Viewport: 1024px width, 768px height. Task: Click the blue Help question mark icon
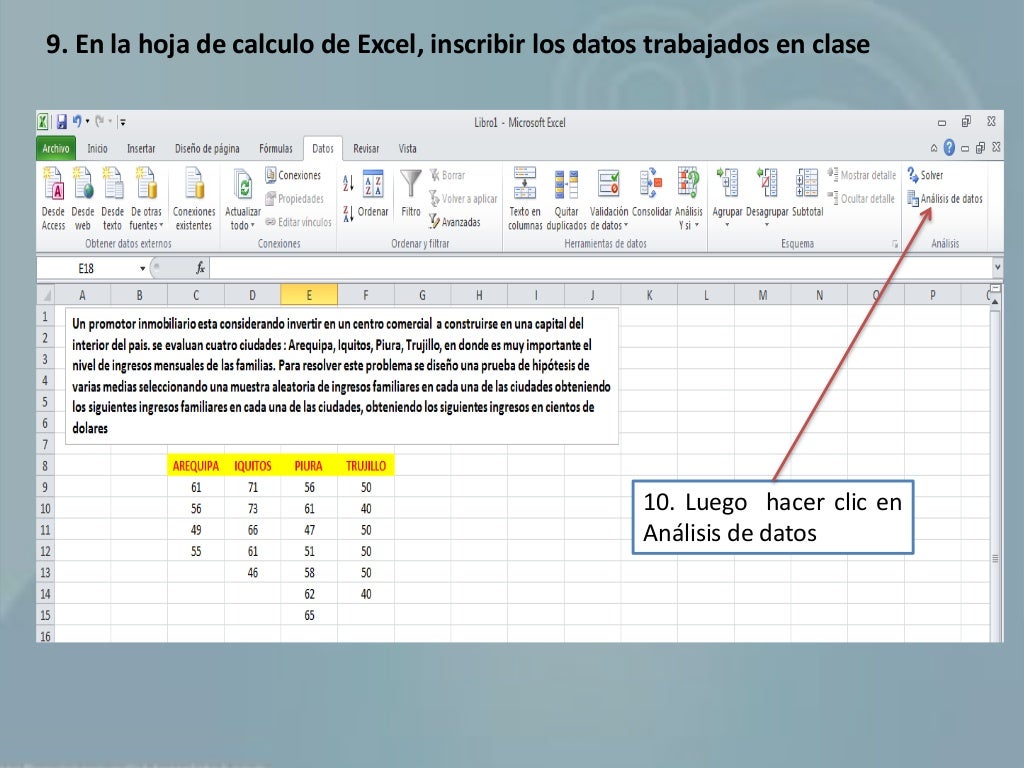(x=949, y=148)
